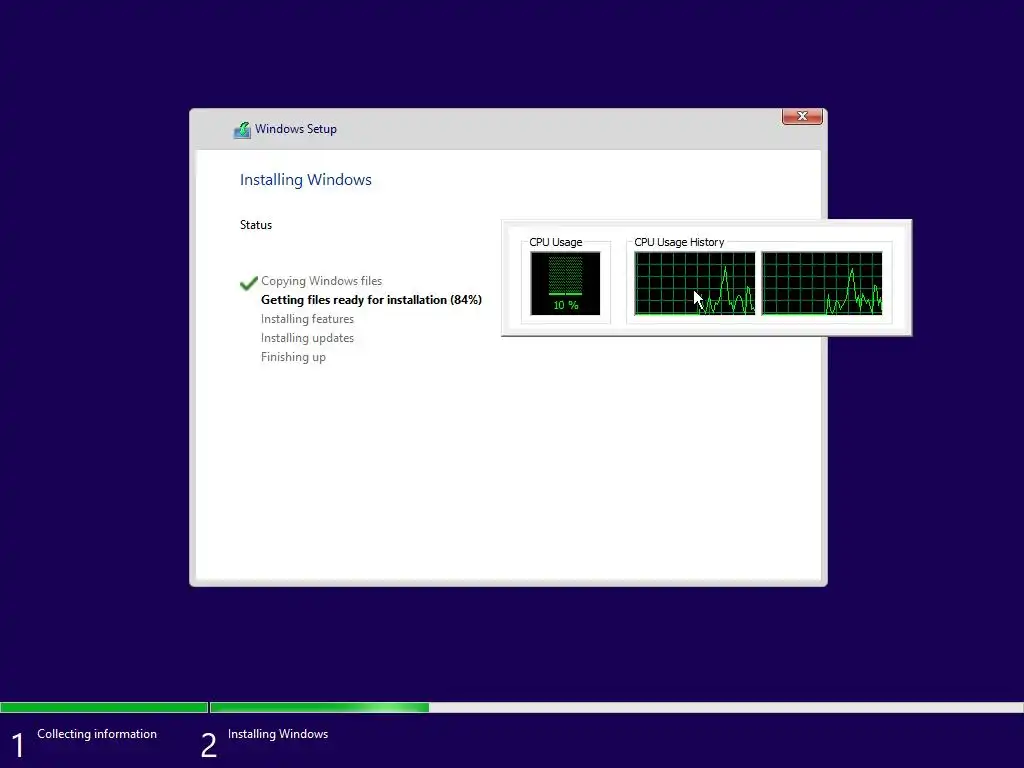1024x768 pixels.
Task: Select the 'Copying Windows files' status line
Action: 321,281
